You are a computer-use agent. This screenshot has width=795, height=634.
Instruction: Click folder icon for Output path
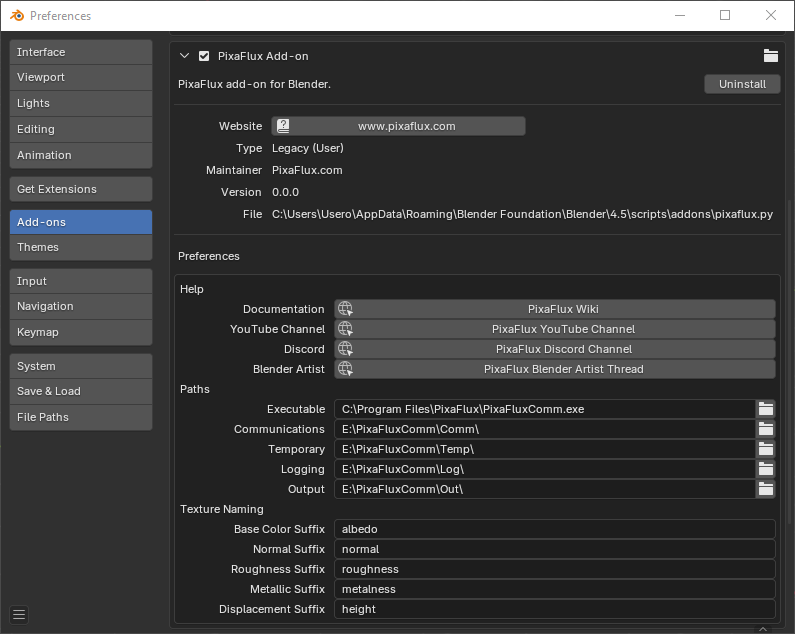point(766,489)
